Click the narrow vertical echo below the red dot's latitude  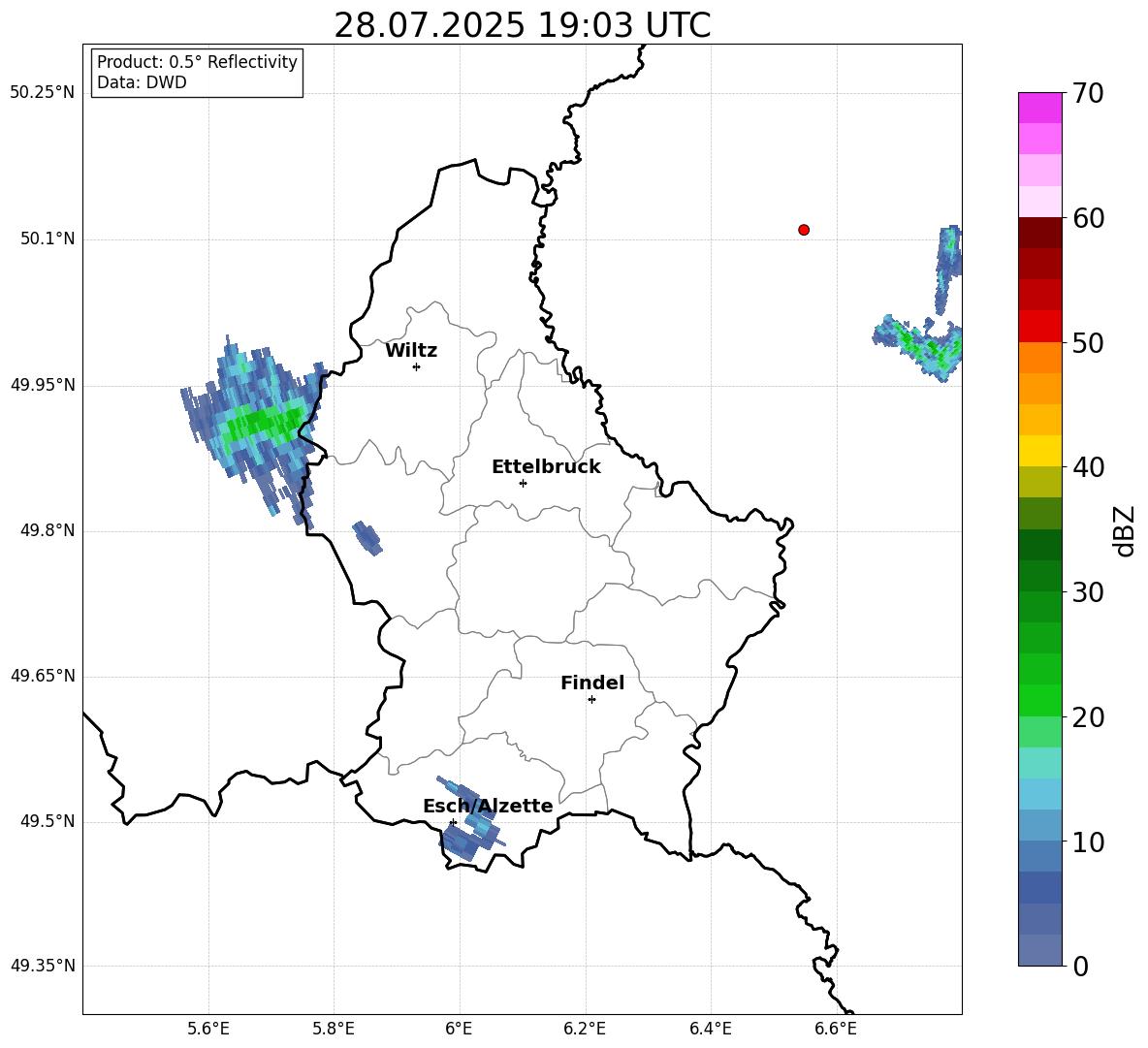point(947,270)
